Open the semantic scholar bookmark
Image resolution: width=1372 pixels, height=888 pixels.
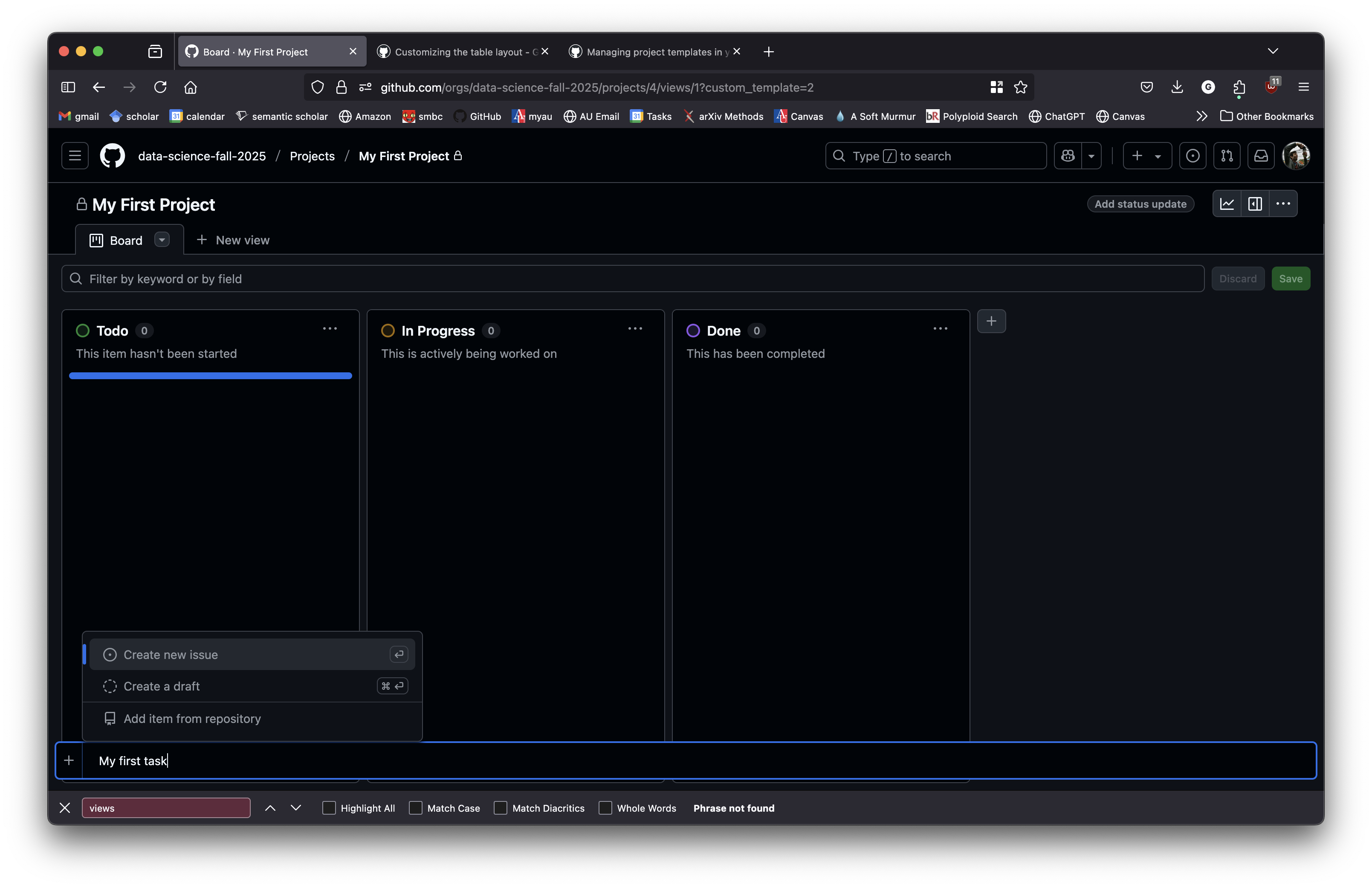(282, 116)
